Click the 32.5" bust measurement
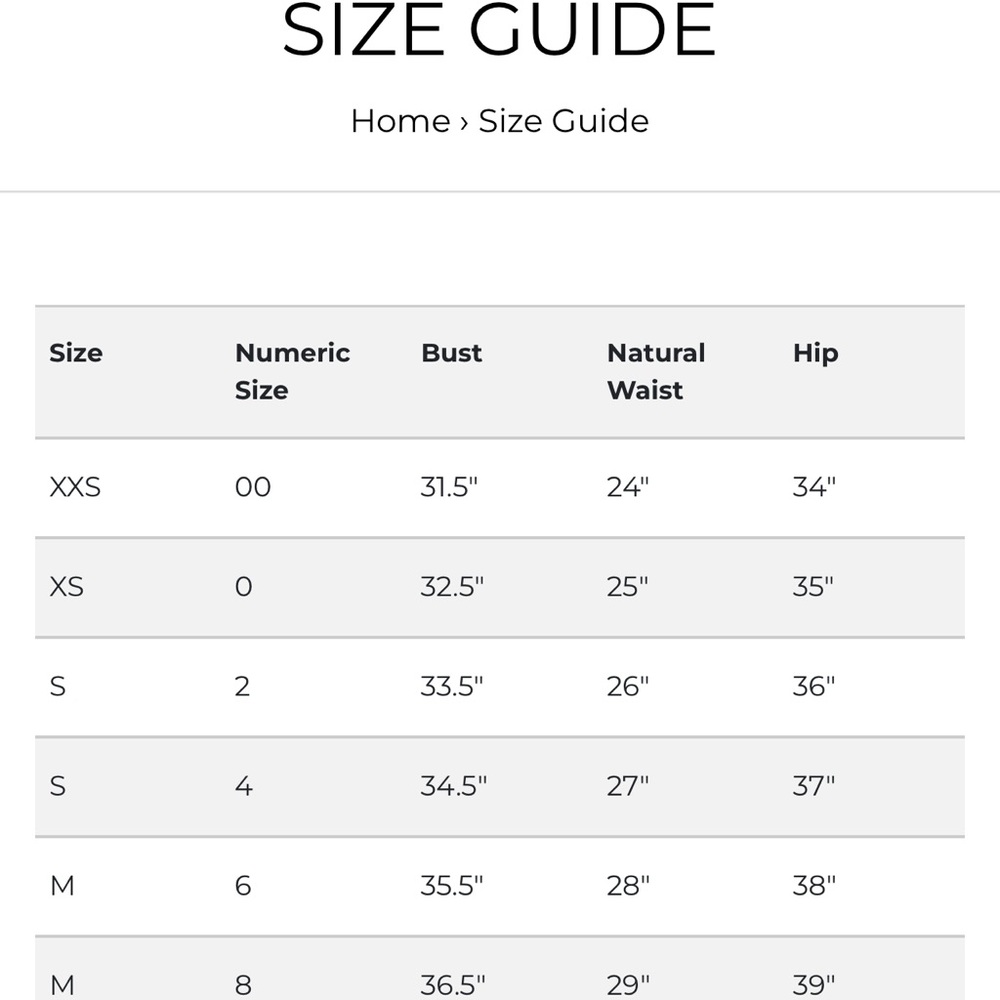The image size is (1000, 1000). [x=452, y=587]
